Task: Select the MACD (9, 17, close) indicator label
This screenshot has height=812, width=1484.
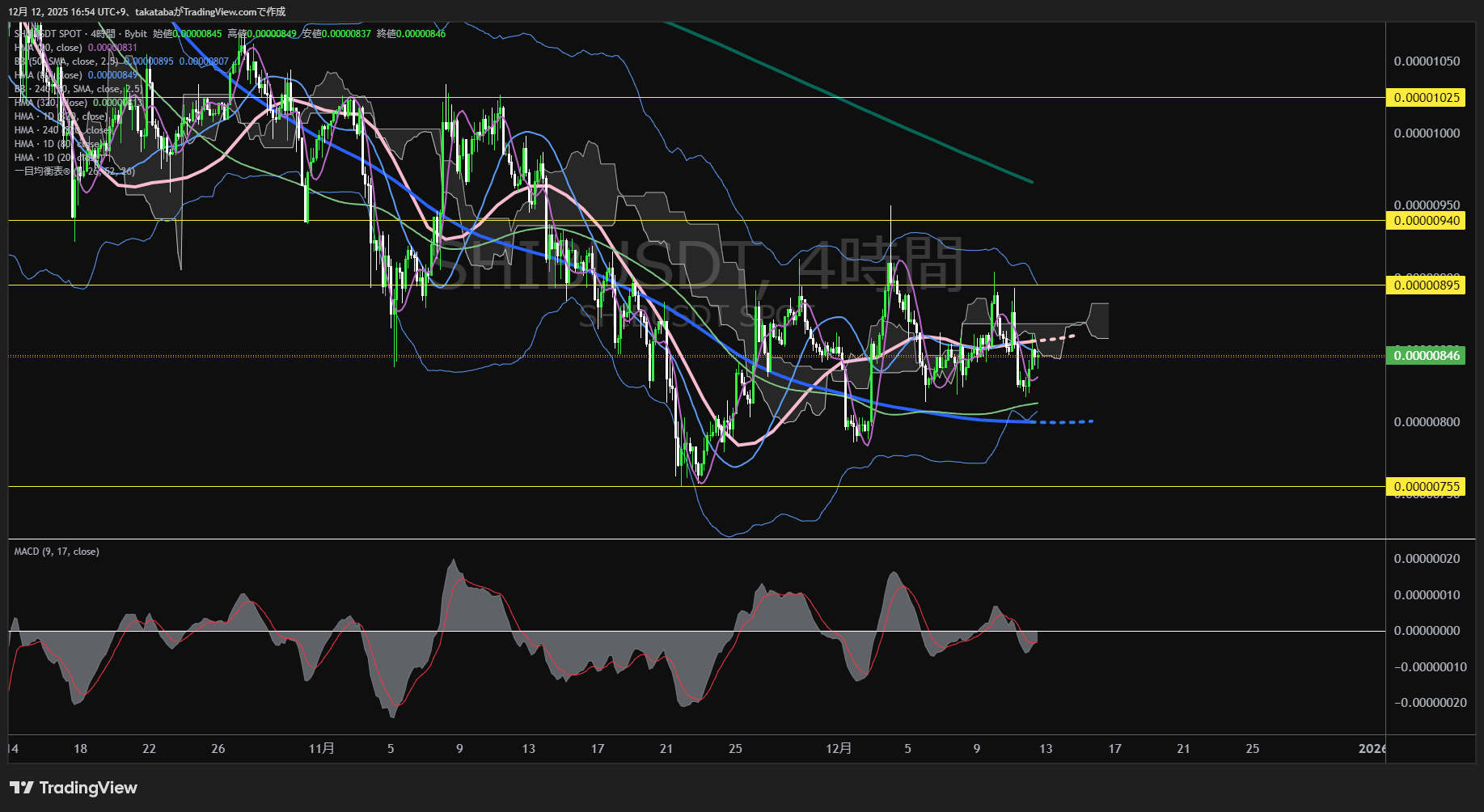Action: (57, 552)
